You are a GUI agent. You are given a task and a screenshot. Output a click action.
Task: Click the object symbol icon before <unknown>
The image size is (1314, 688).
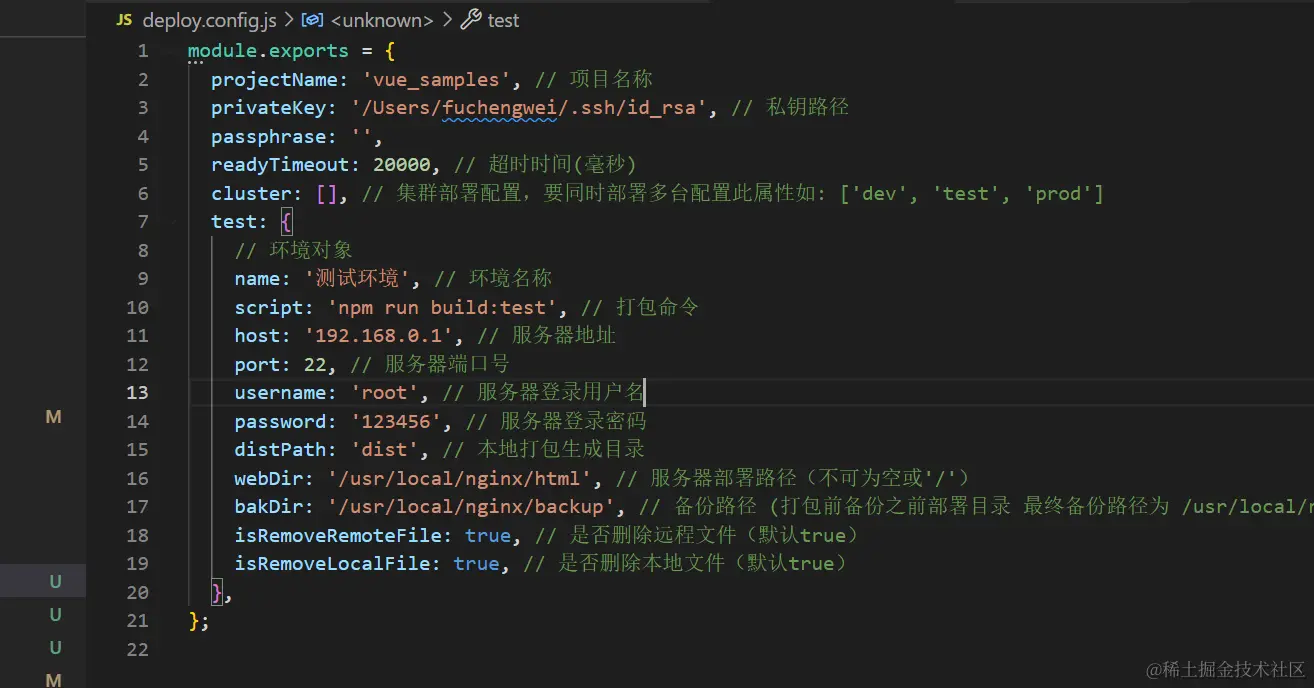tap(311, 19)
